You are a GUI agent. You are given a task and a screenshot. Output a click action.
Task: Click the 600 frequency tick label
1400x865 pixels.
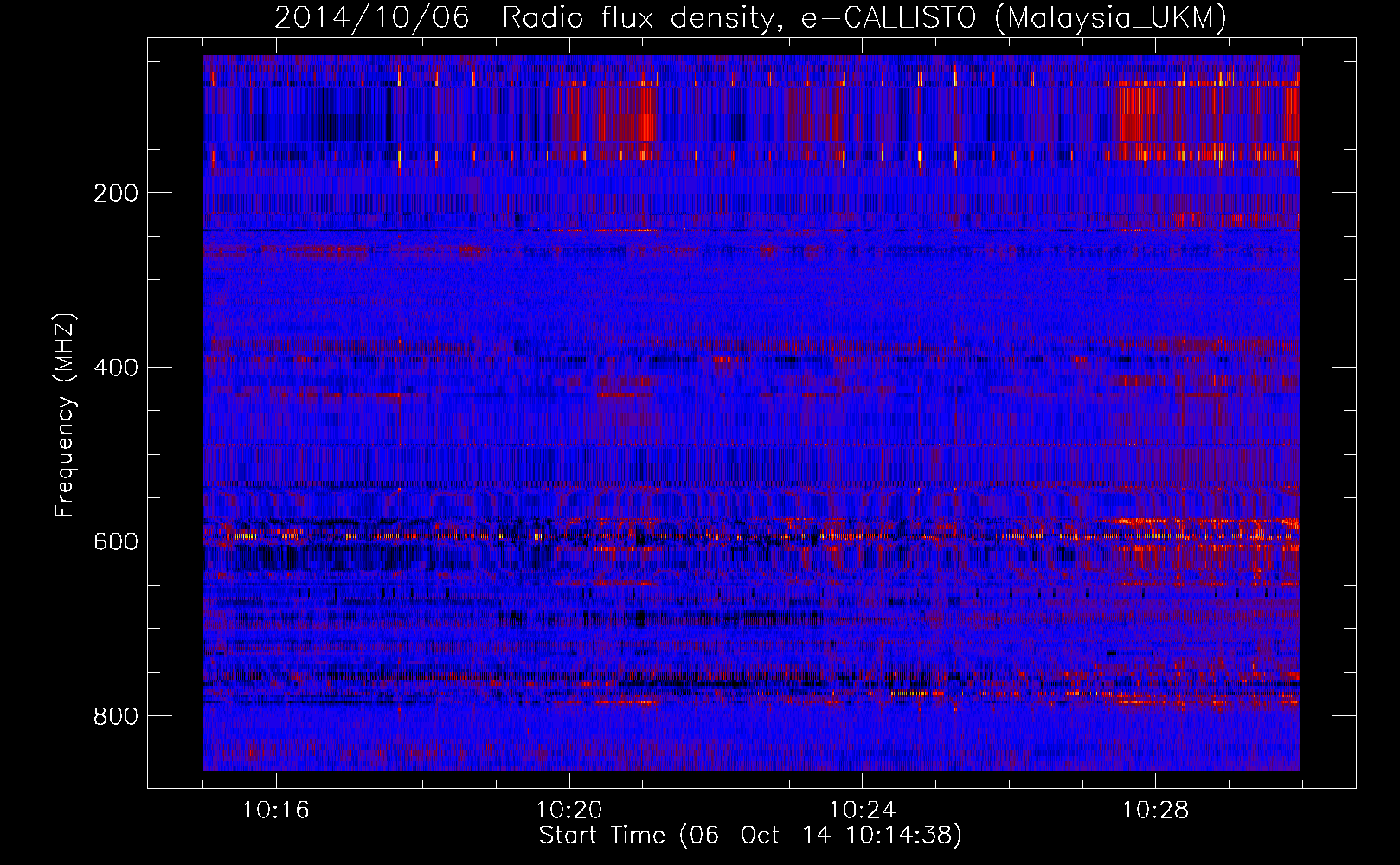click(x=115, y=541)
